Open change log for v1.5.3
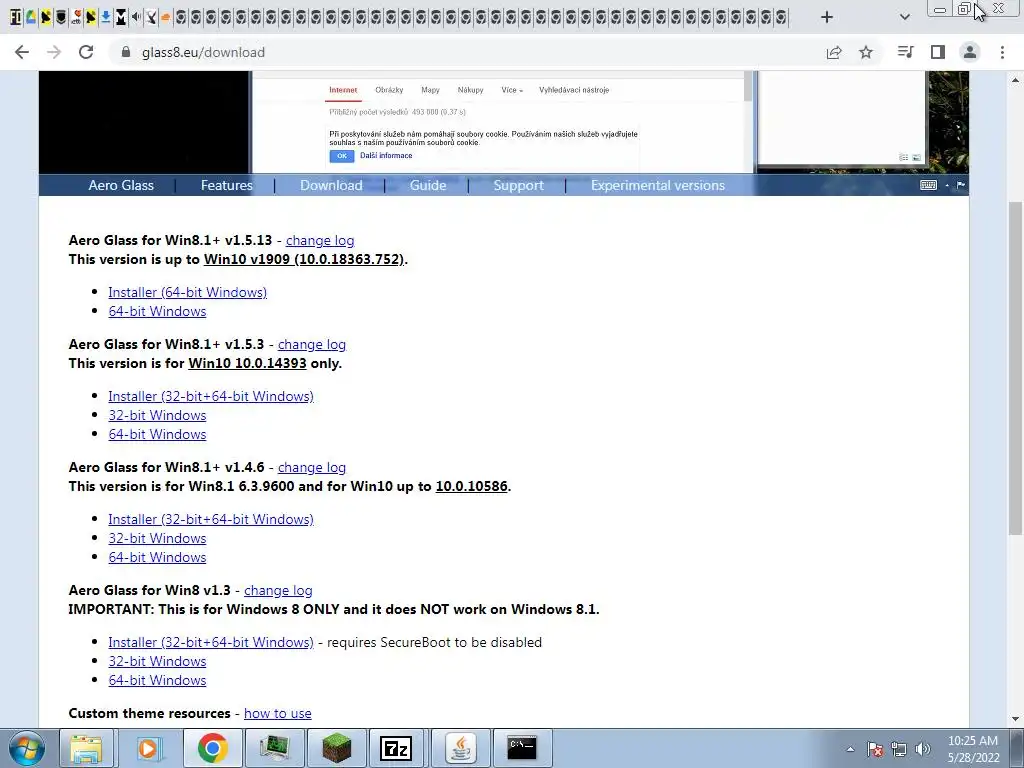 tap(312, 344)
